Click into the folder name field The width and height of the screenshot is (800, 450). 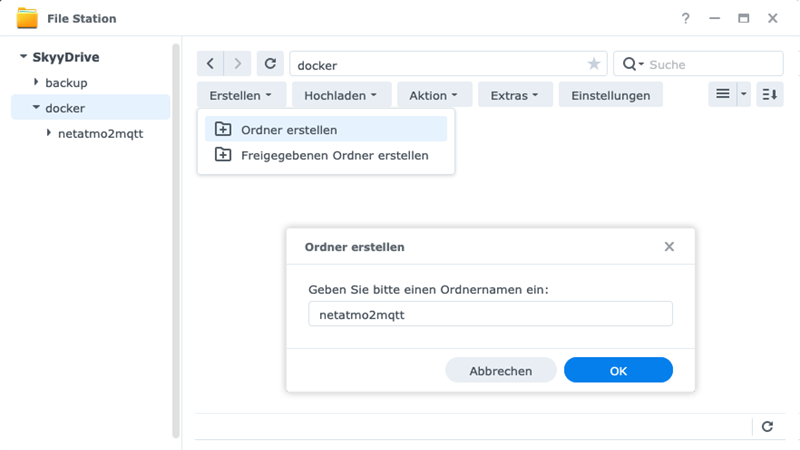pyautogui.click(x=490, y=314)
